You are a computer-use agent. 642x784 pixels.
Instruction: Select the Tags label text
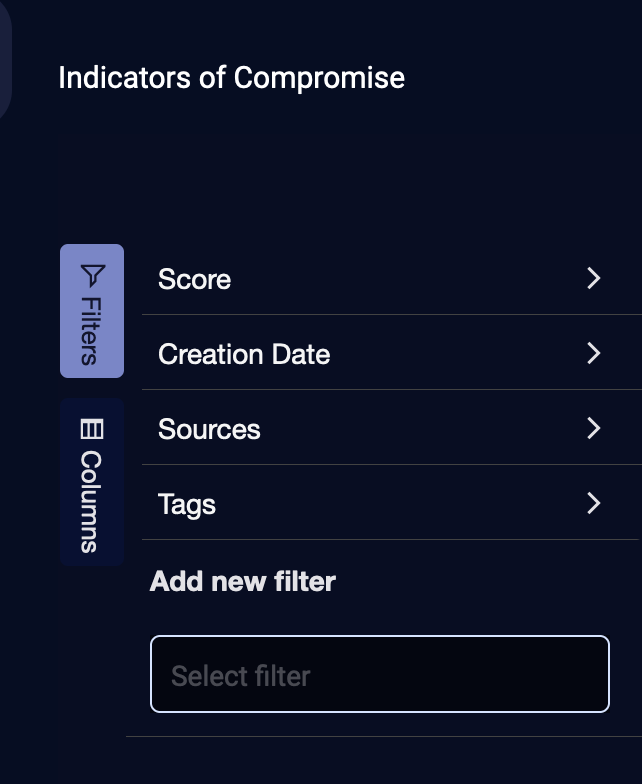coord(186,504)
